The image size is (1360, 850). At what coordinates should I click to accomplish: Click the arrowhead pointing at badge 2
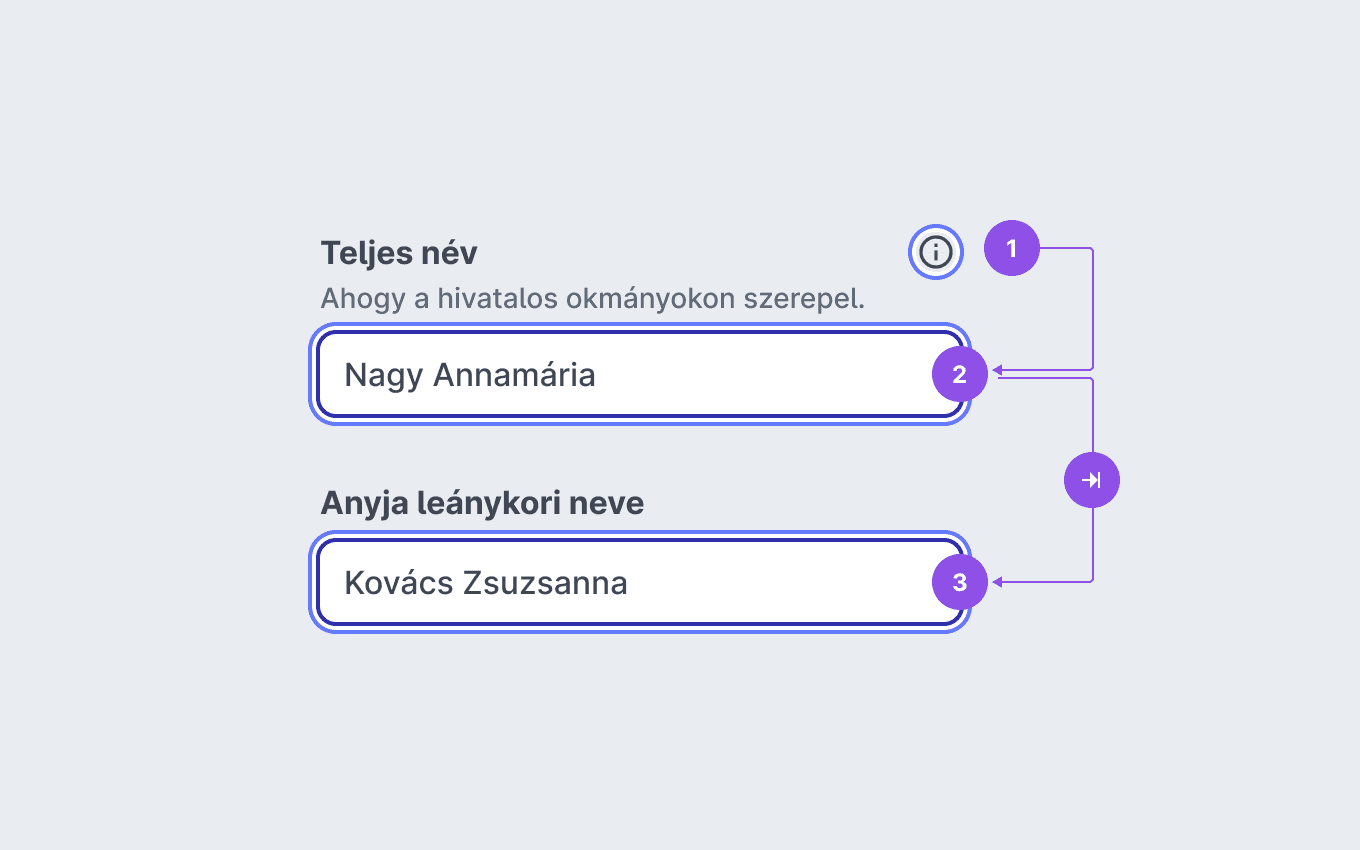click(x=997, y=371)
